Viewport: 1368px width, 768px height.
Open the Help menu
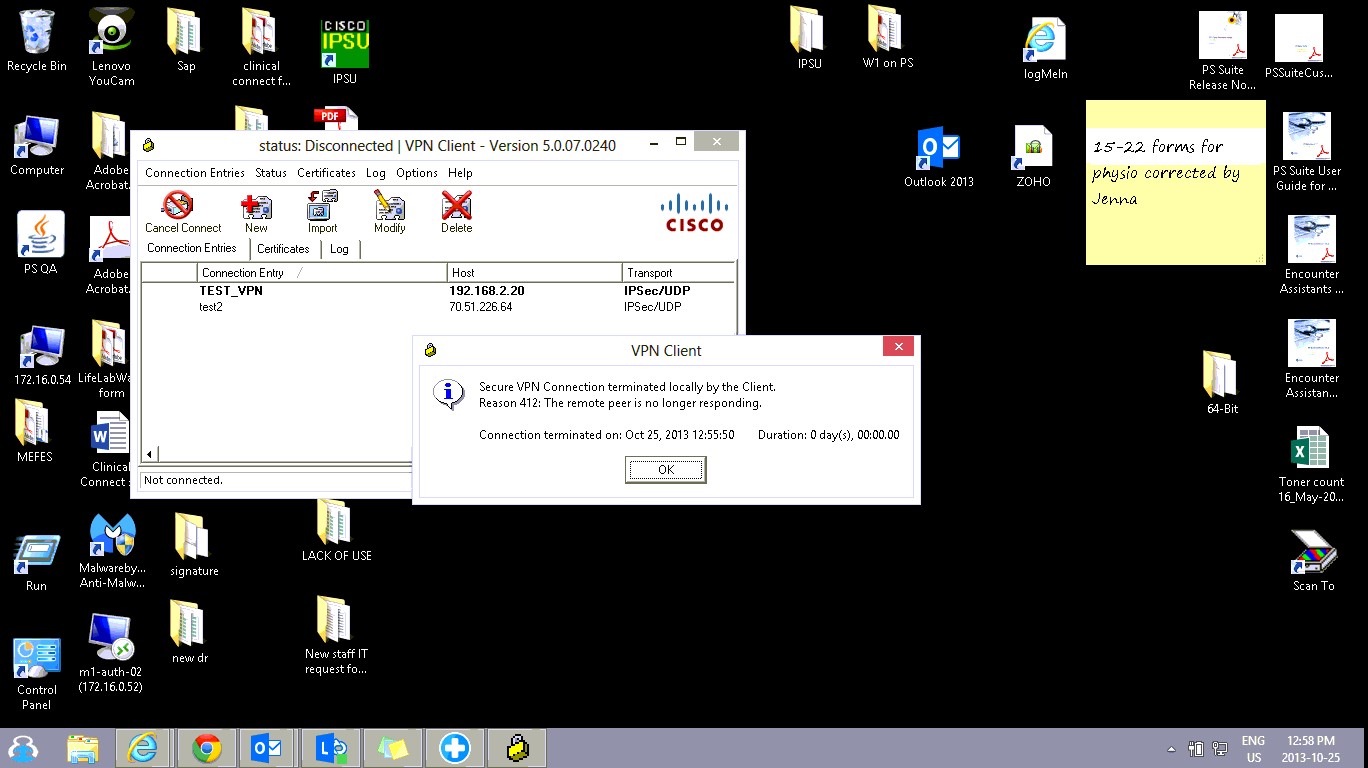point(460,173)
